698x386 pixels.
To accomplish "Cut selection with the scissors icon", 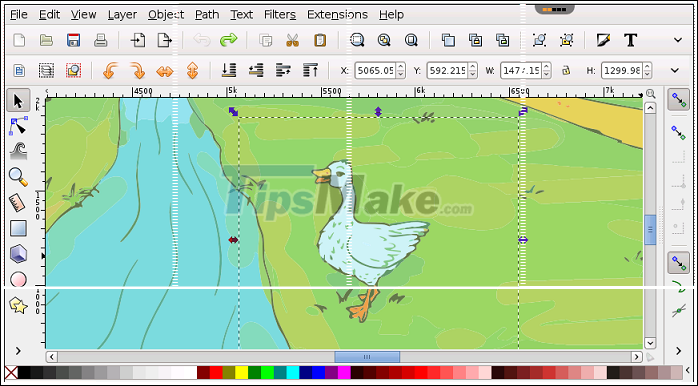I will click(292, 41).
